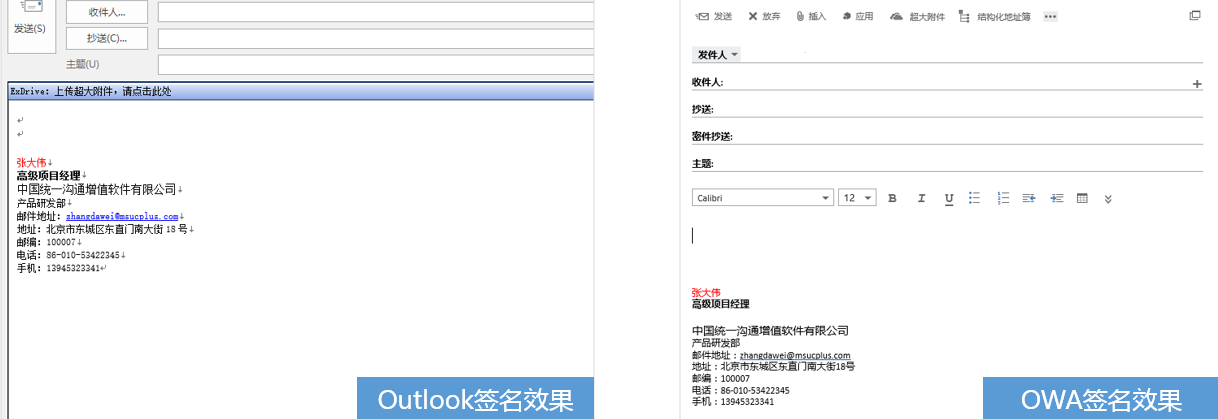Open the three-dot more actions menu

click(x=1050, y=16)
